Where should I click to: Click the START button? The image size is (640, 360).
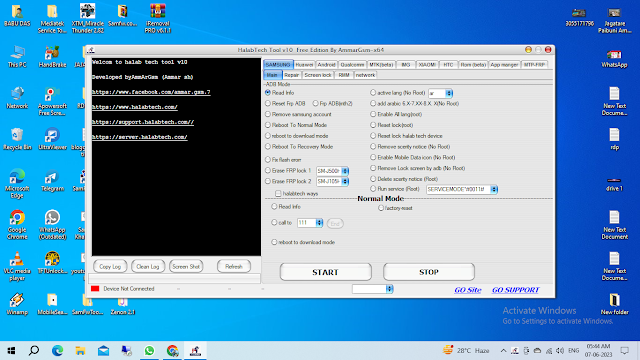tap(325, 272)
